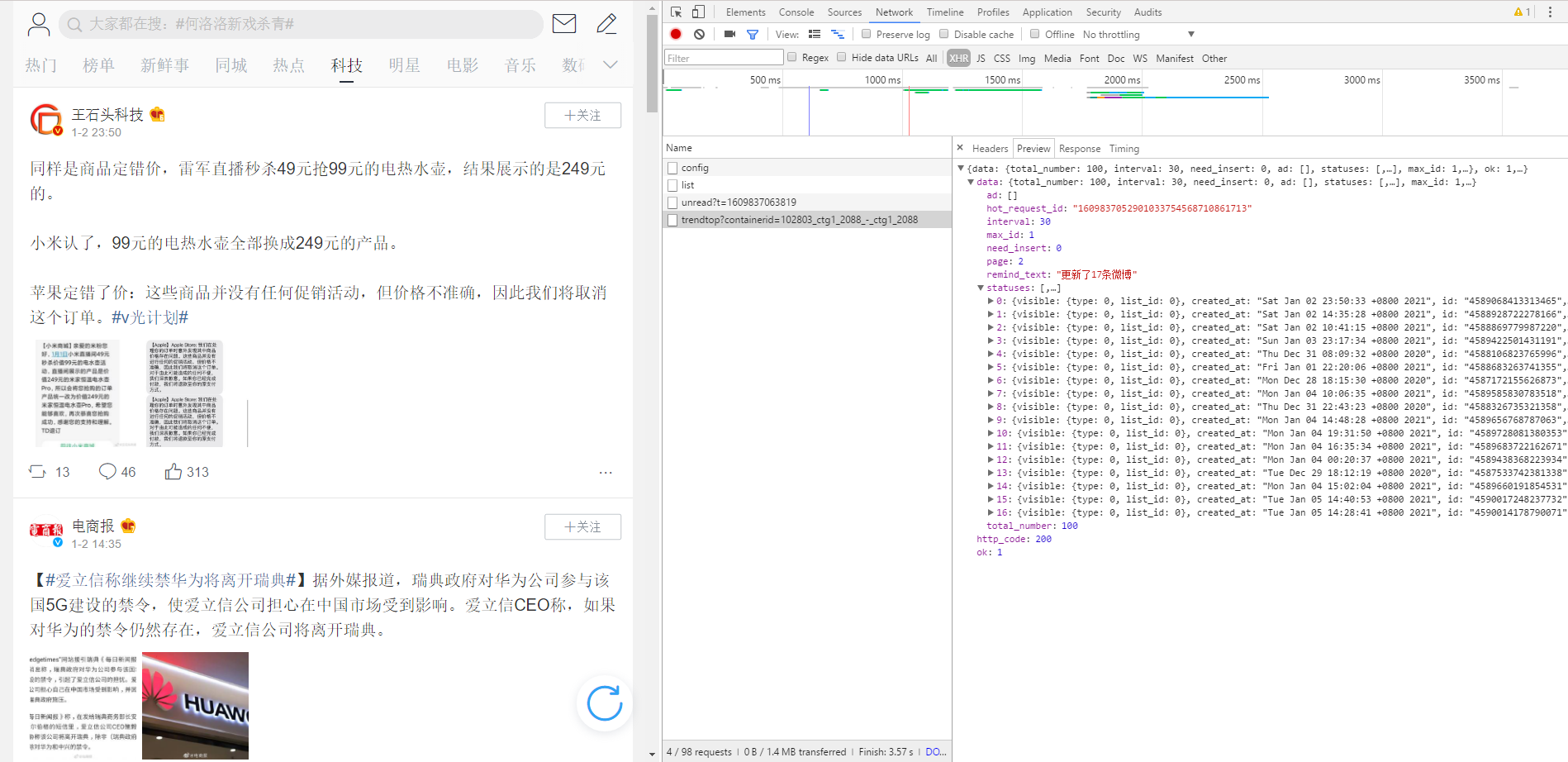
Task: Filter requests by XHR type
Action: pos(958,58)
